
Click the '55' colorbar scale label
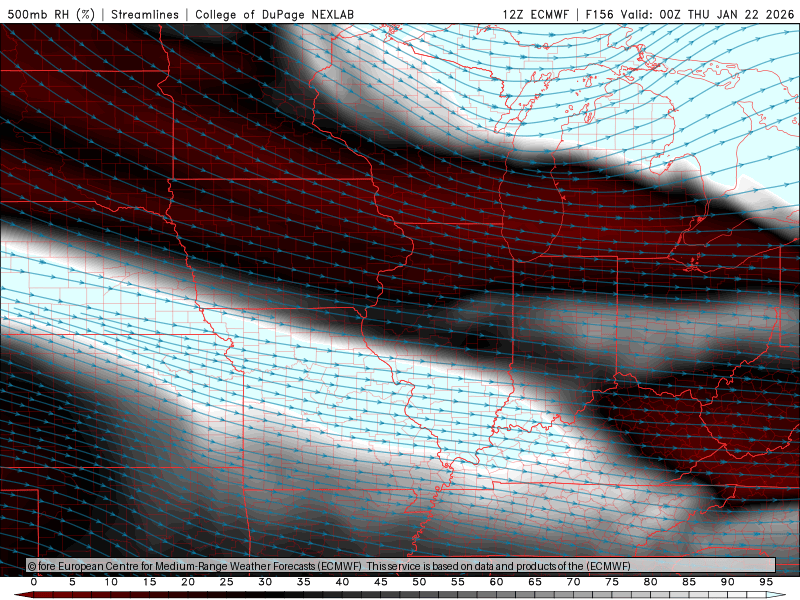(x=458, y=582)
